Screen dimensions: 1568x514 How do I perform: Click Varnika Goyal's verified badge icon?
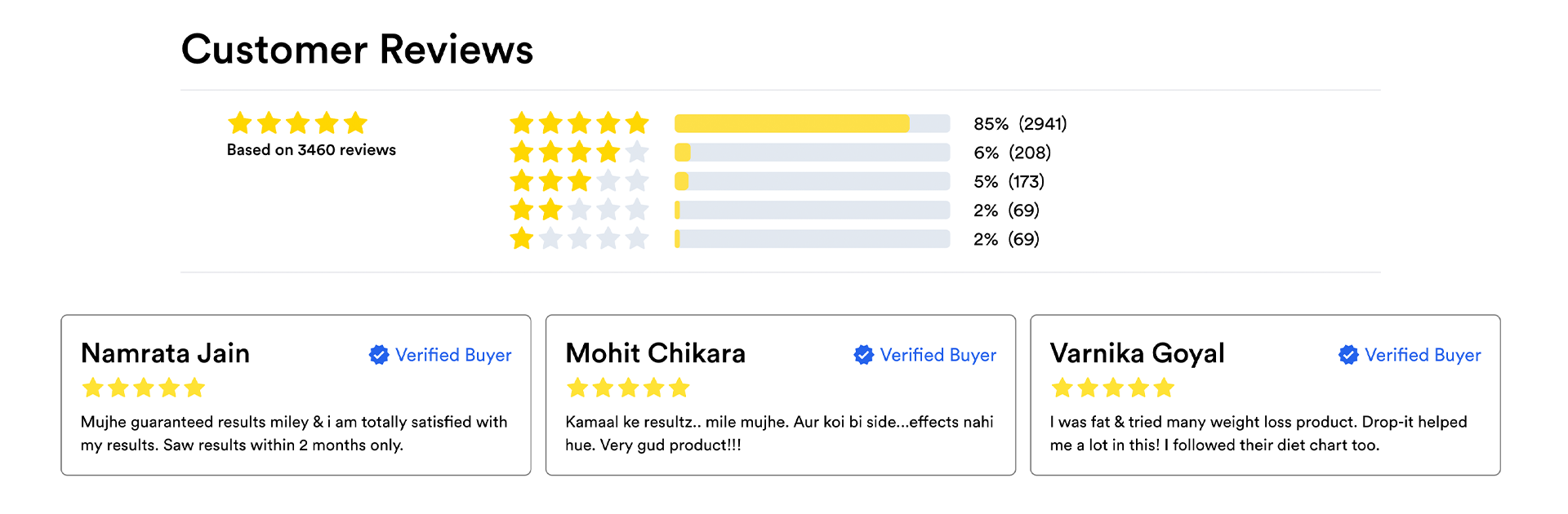(1348, 355)
